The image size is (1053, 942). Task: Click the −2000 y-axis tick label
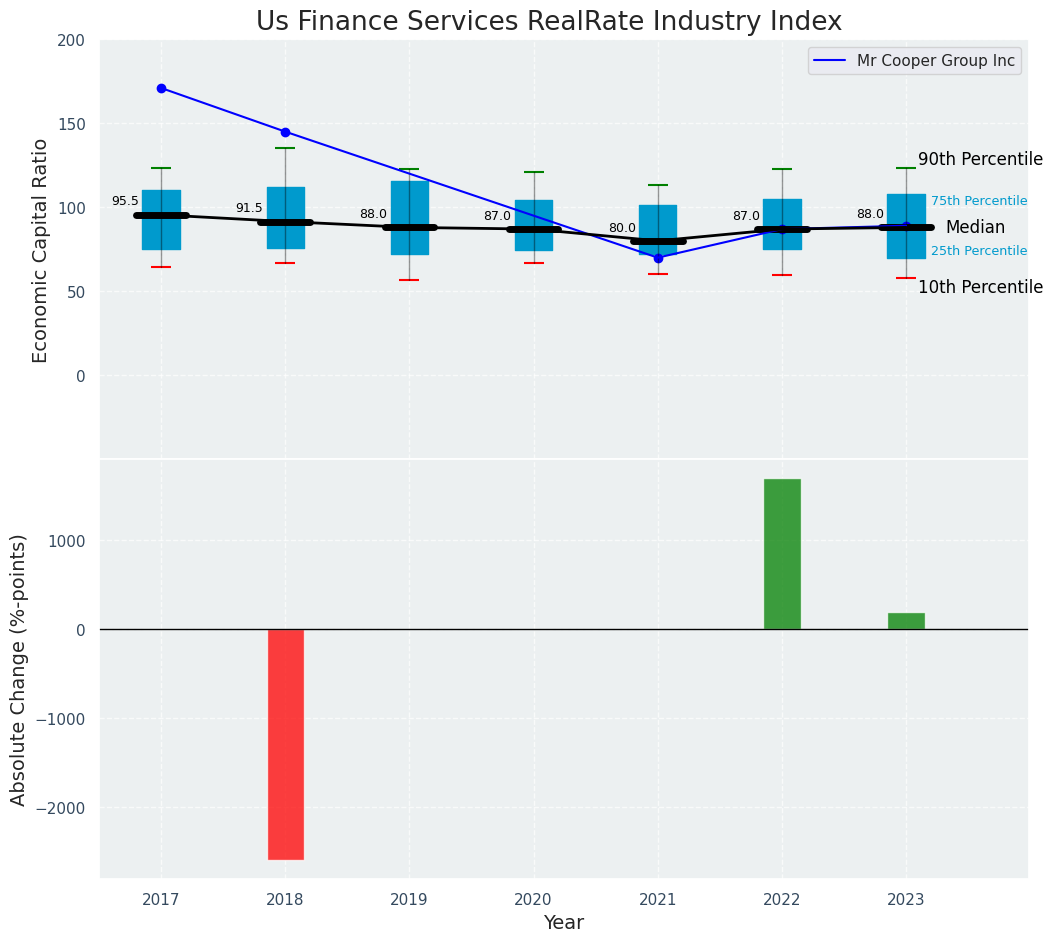pyautogui.click(x=61, y=808)
